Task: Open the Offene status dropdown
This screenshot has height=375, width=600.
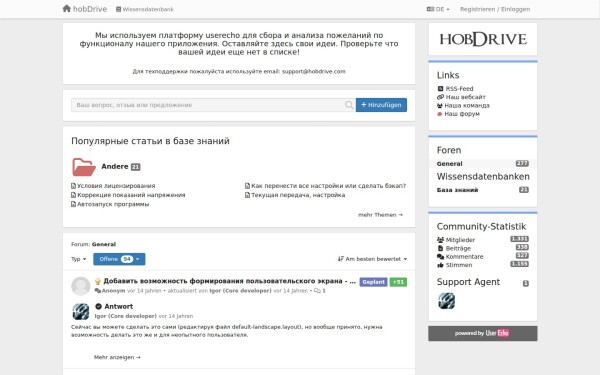Action: (119, 259)
